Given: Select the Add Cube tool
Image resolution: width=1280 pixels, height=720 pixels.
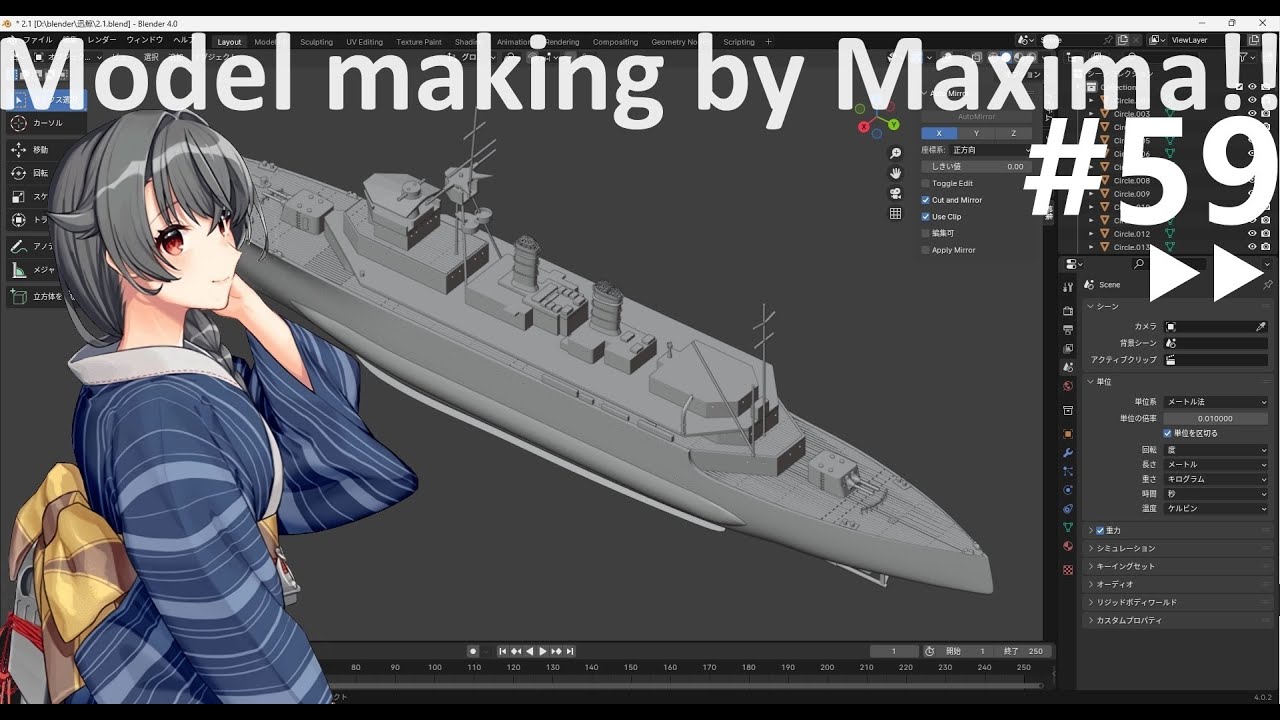Looking at the screenshot, I should pyautogui.click(x=18, y=296).
